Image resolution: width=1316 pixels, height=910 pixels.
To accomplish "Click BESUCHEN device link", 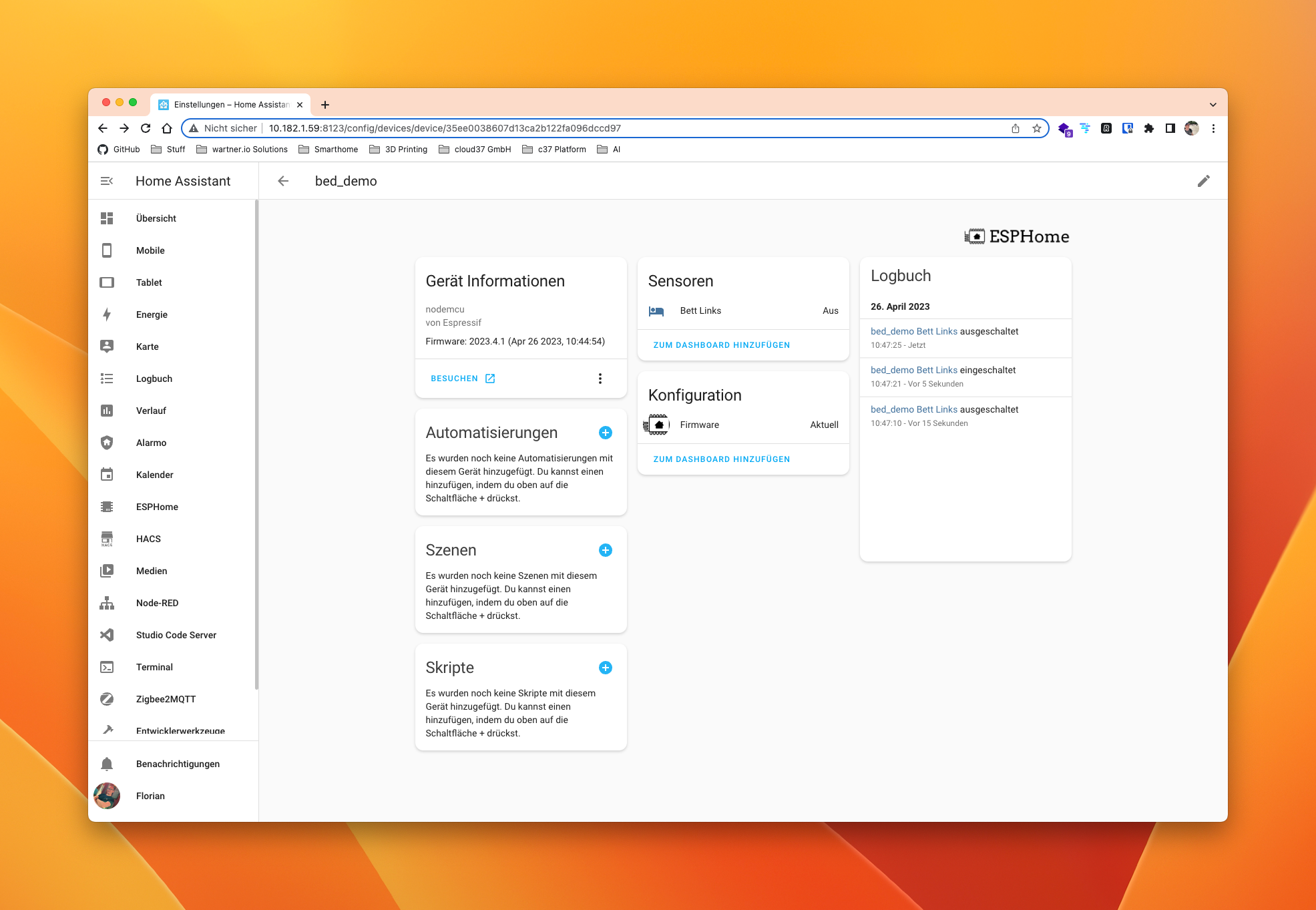I will click(462, 378).
